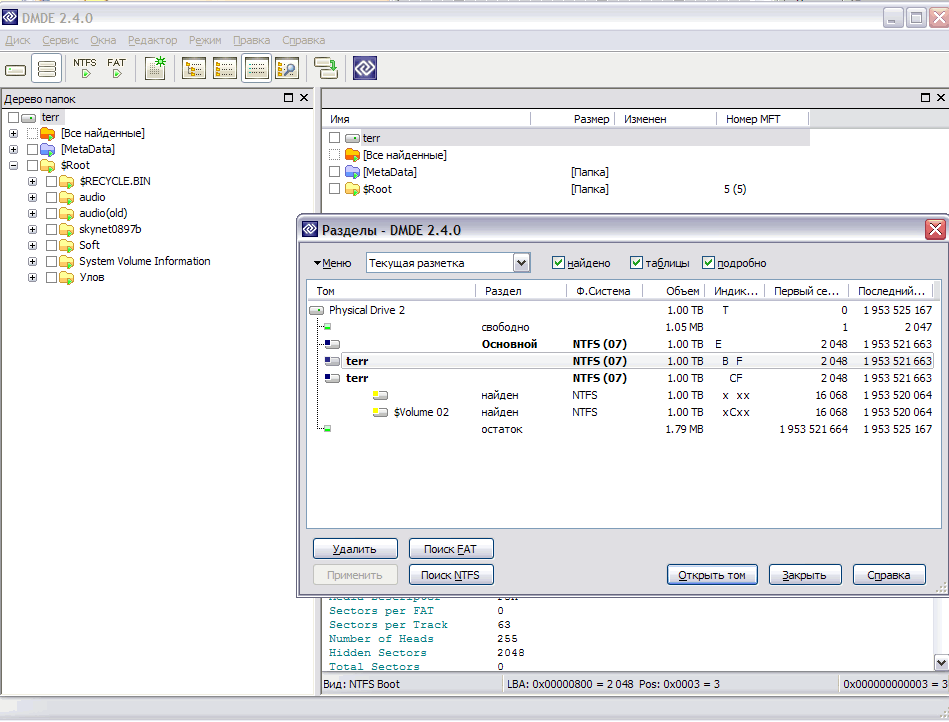Image resolution: width=949 pixels, height=722 pixels.
Task: Toggle the таблицы checkbox
Action: 636,263
